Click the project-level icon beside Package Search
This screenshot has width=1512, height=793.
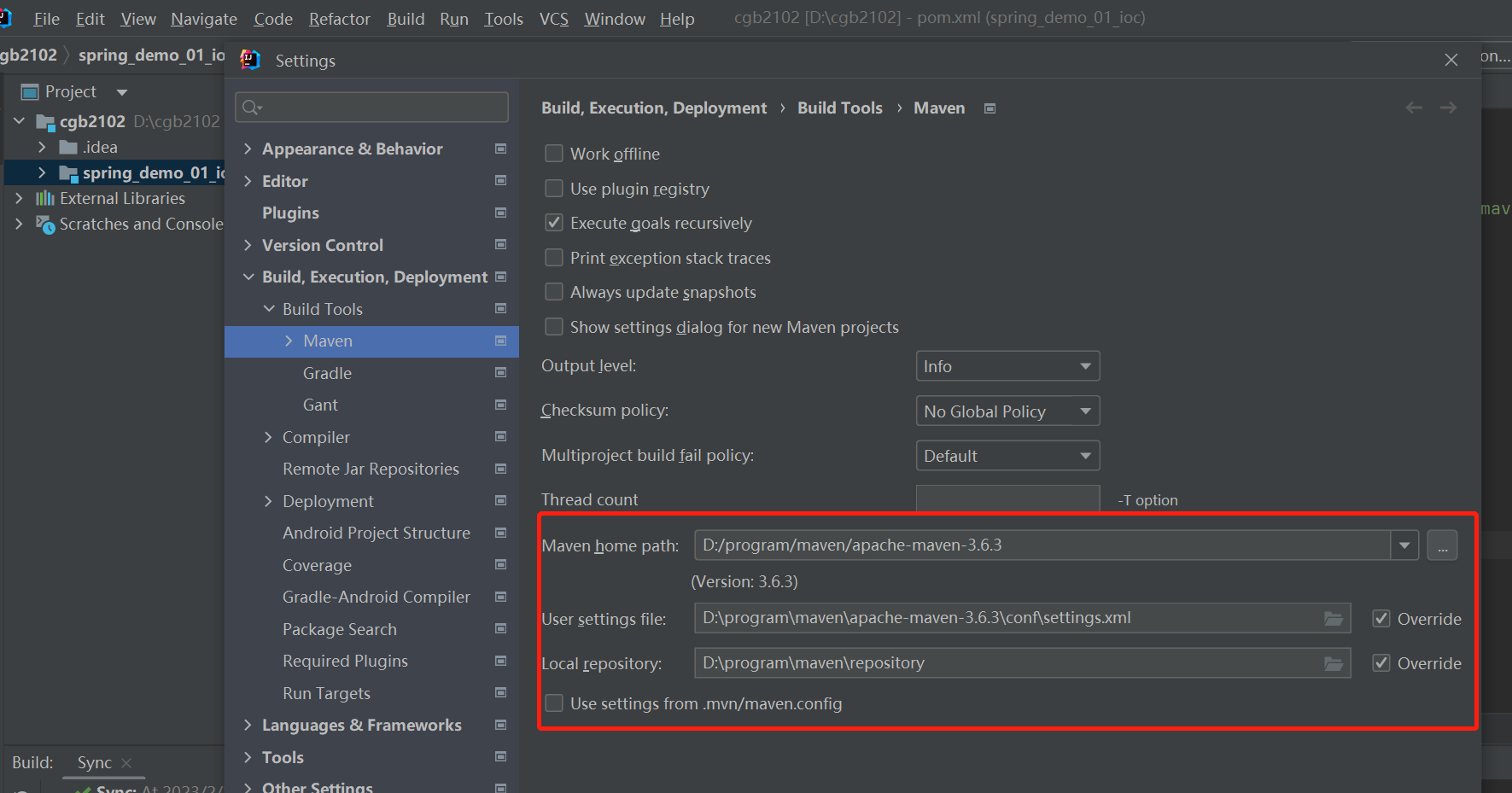tap(500, 628)
